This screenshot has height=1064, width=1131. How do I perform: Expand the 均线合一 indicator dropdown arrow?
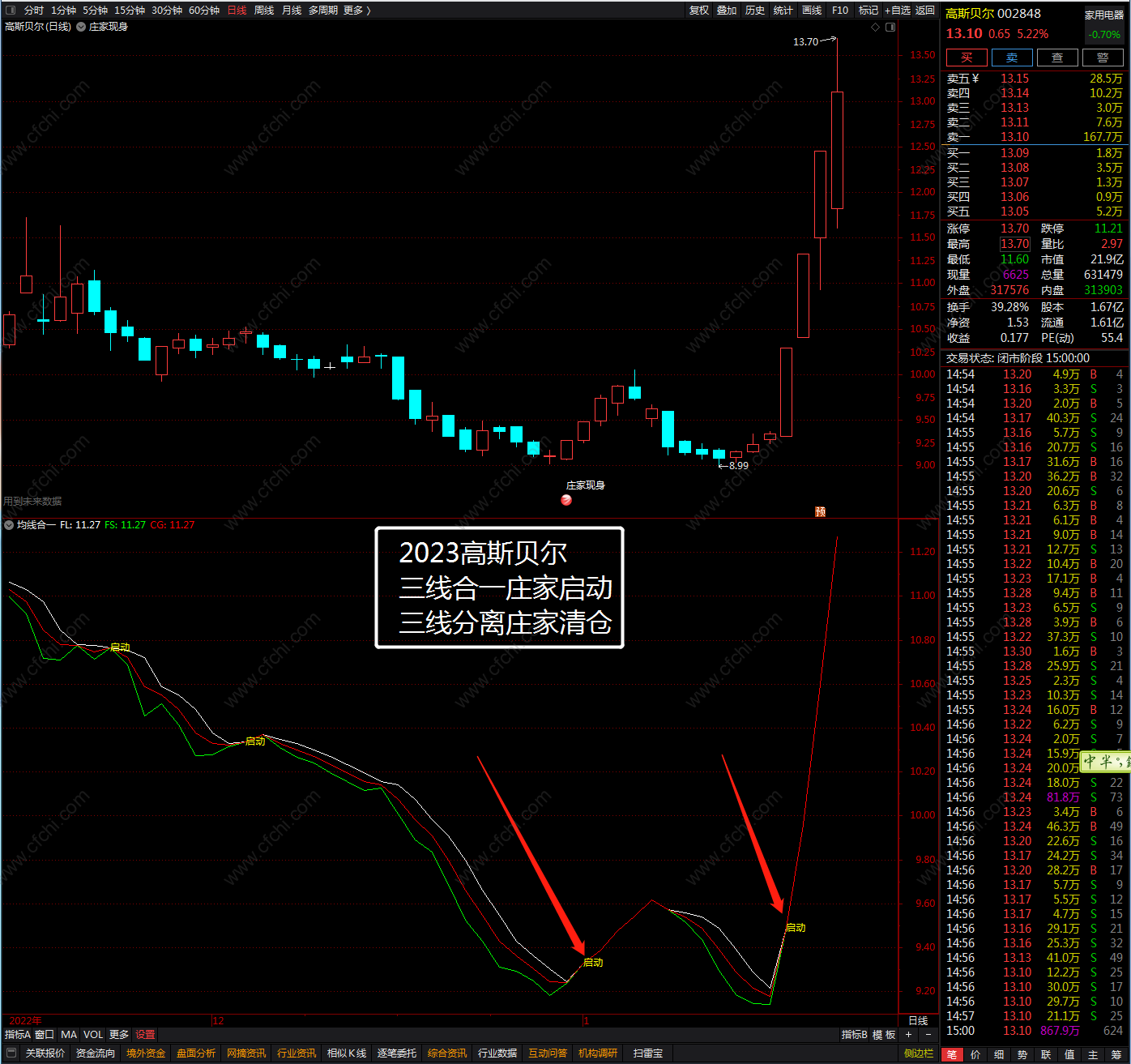click(x=9, y=525)
